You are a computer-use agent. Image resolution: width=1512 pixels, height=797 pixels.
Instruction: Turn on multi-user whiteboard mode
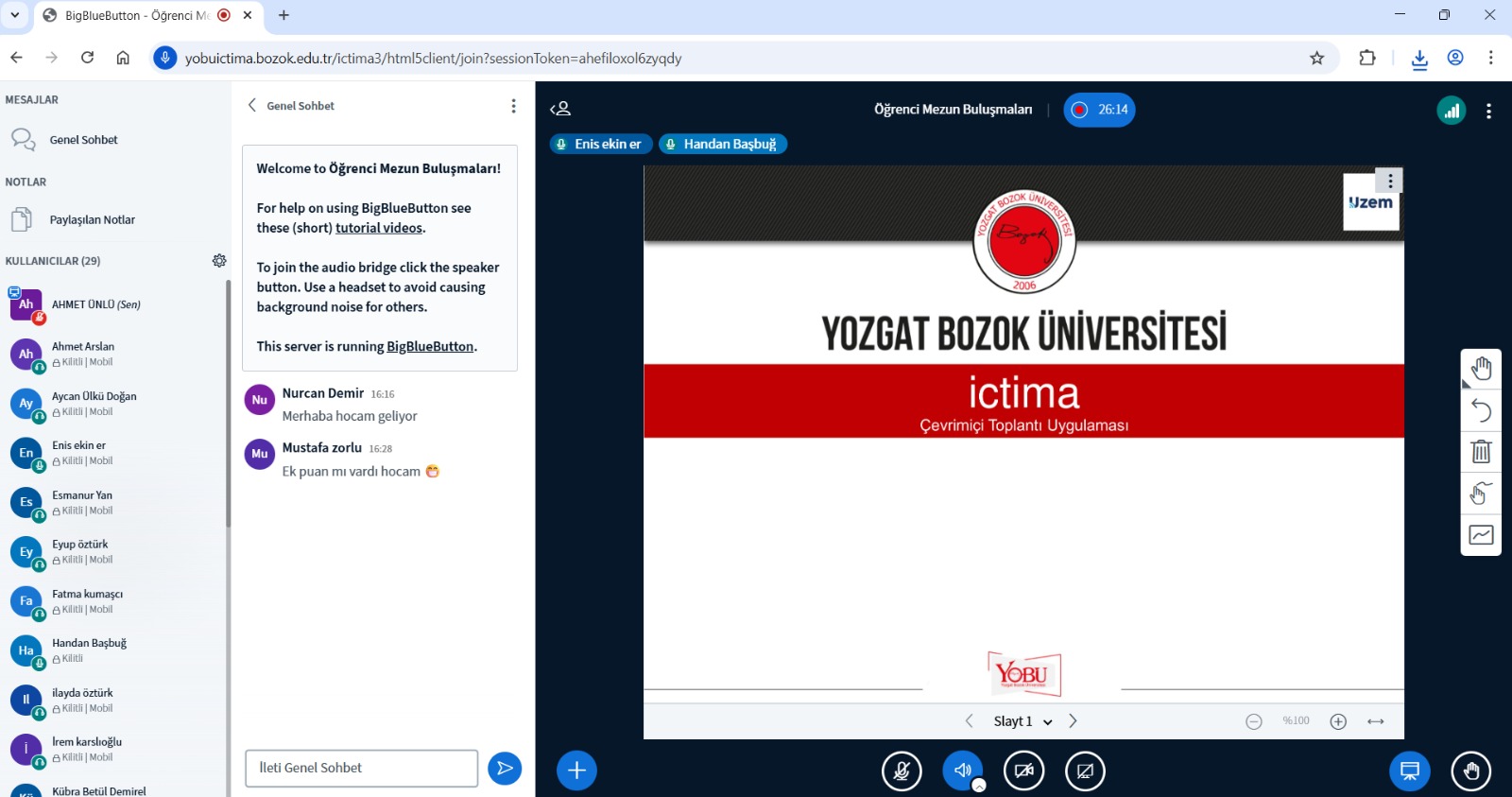tap(1481, 493)
